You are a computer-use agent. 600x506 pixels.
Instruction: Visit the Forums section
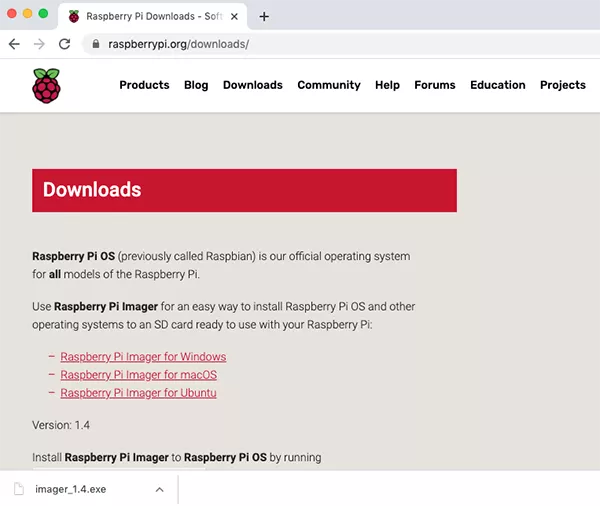point(435,85)
